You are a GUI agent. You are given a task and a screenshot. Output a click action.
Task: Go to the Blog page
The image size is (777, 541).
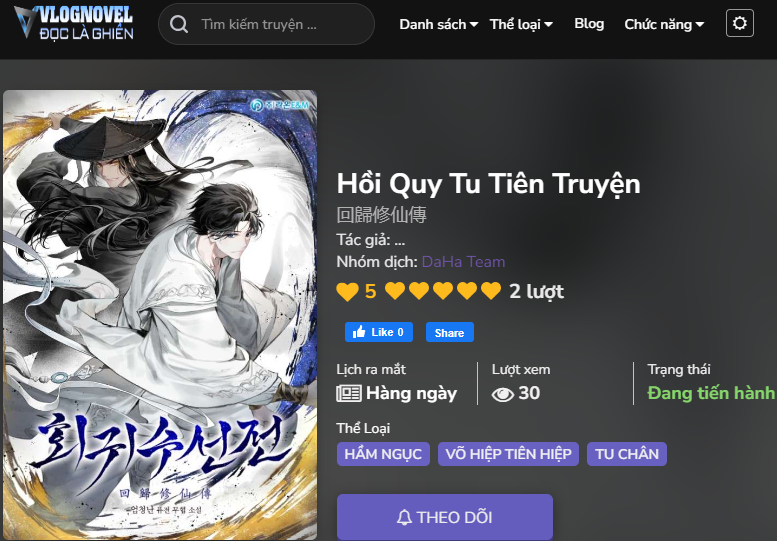point(589,24)
